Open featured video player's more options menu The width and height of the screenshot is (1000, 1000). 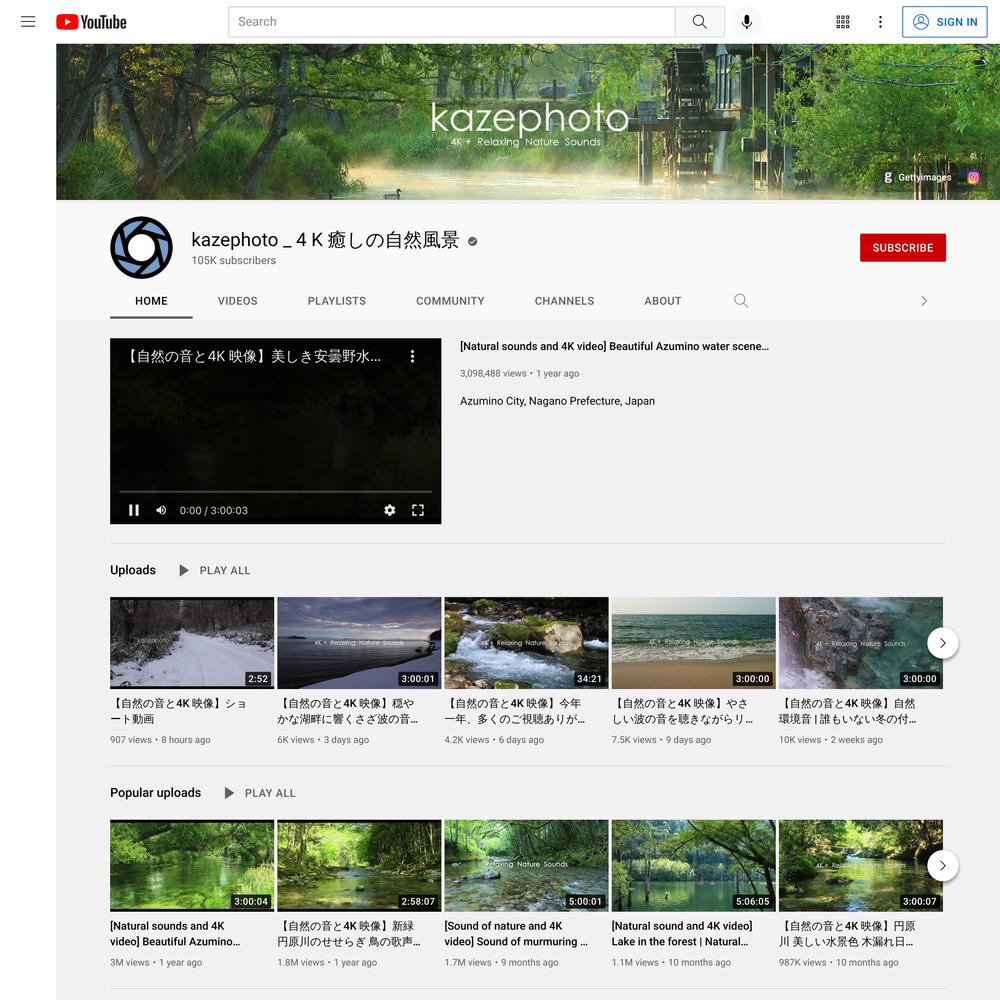(413, 357)
